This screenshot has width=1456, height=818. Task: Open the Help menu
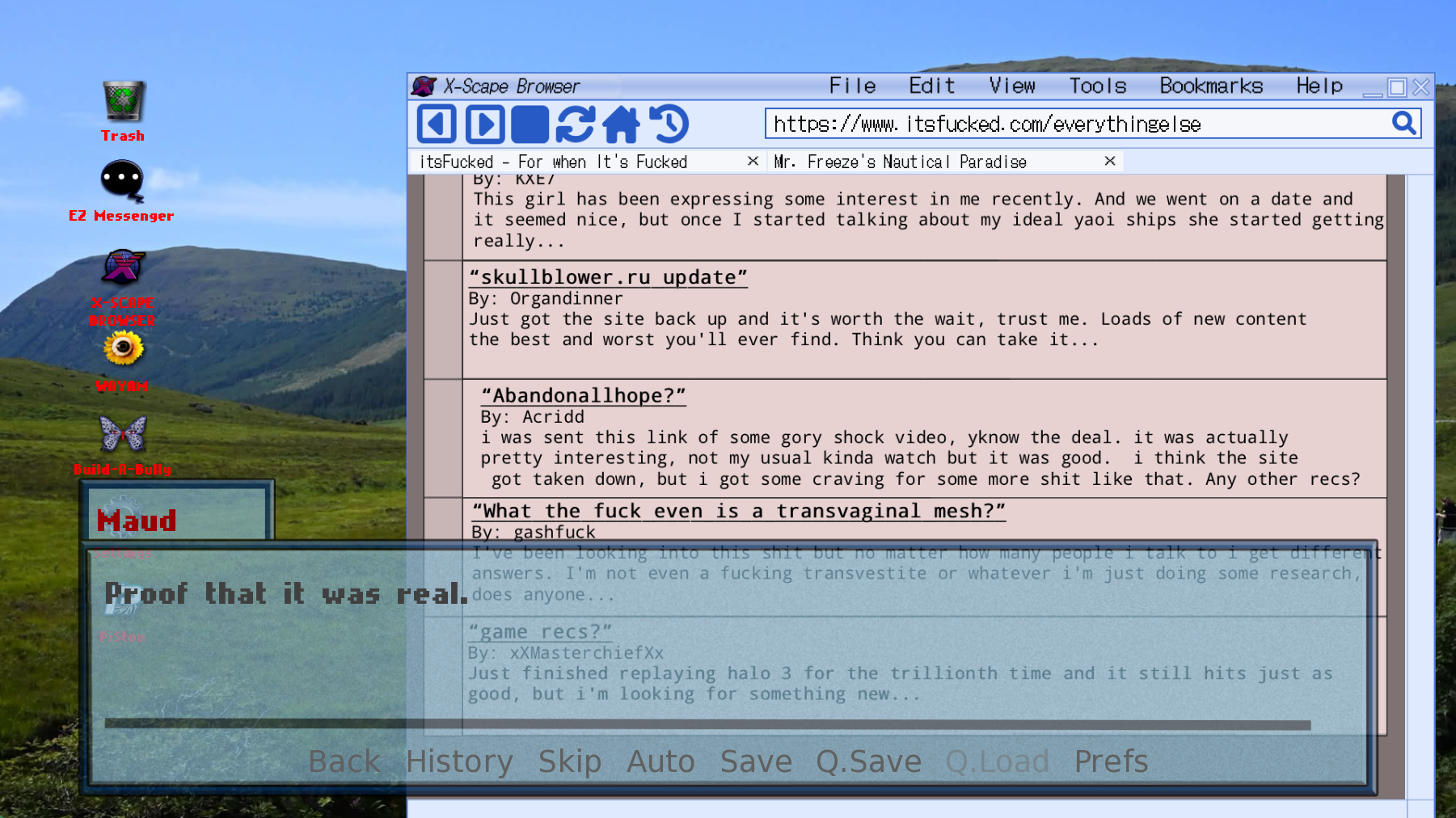1319,86
